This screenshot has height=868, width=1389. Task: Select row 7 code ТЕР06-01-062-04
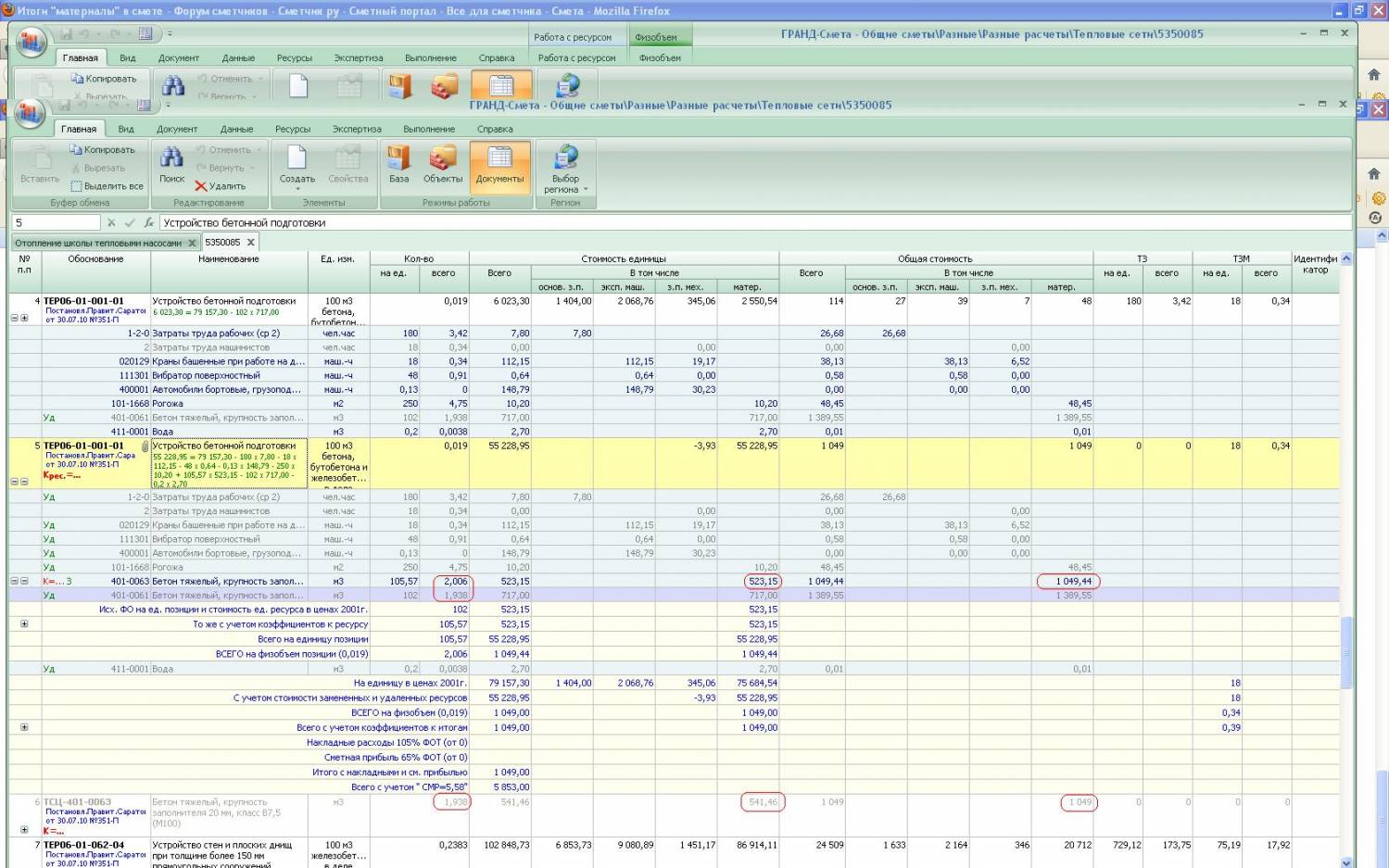tap(83, 845)
